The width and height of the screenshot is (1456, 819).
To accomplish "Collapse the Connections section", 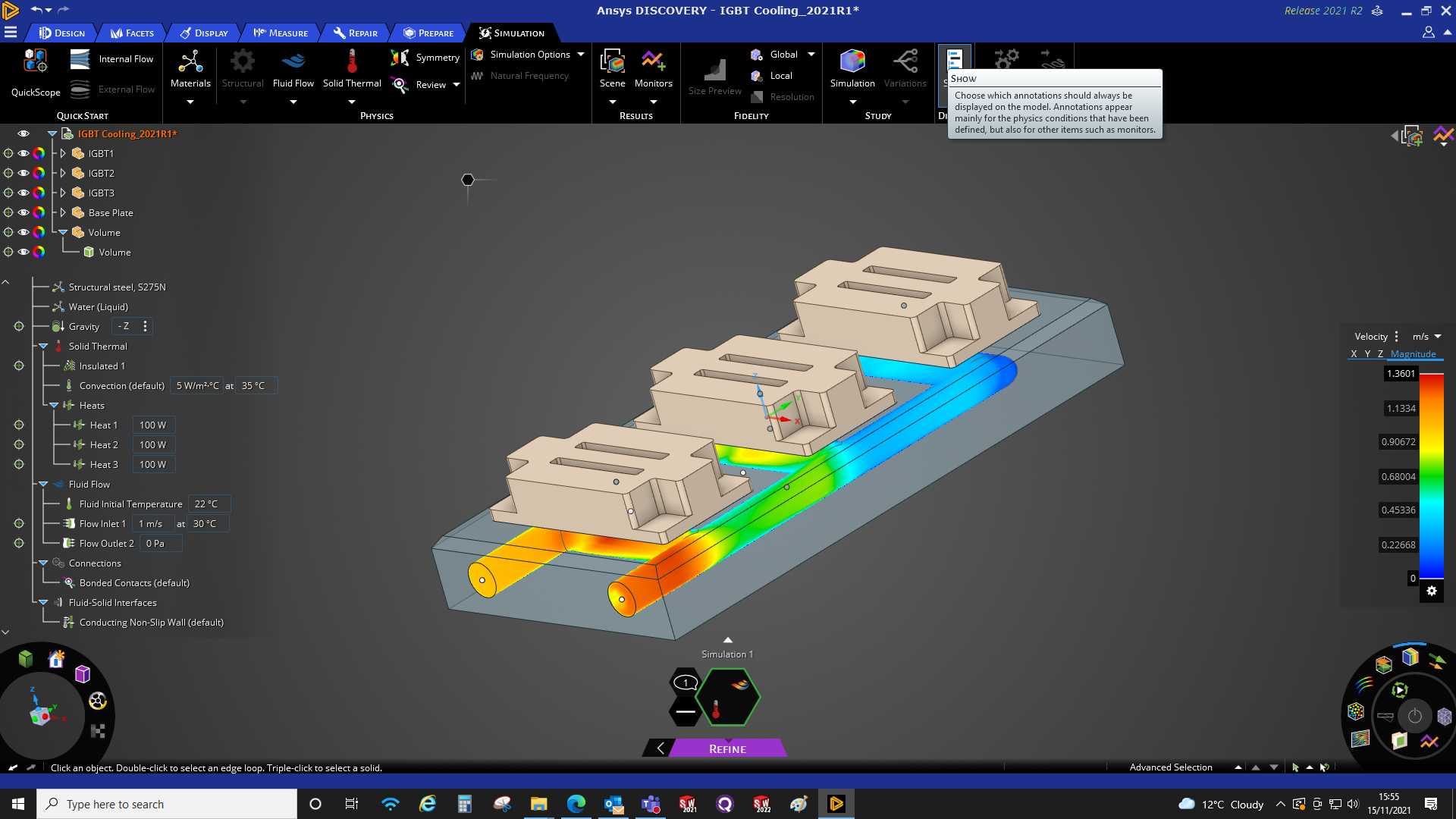I will [43, 563].
